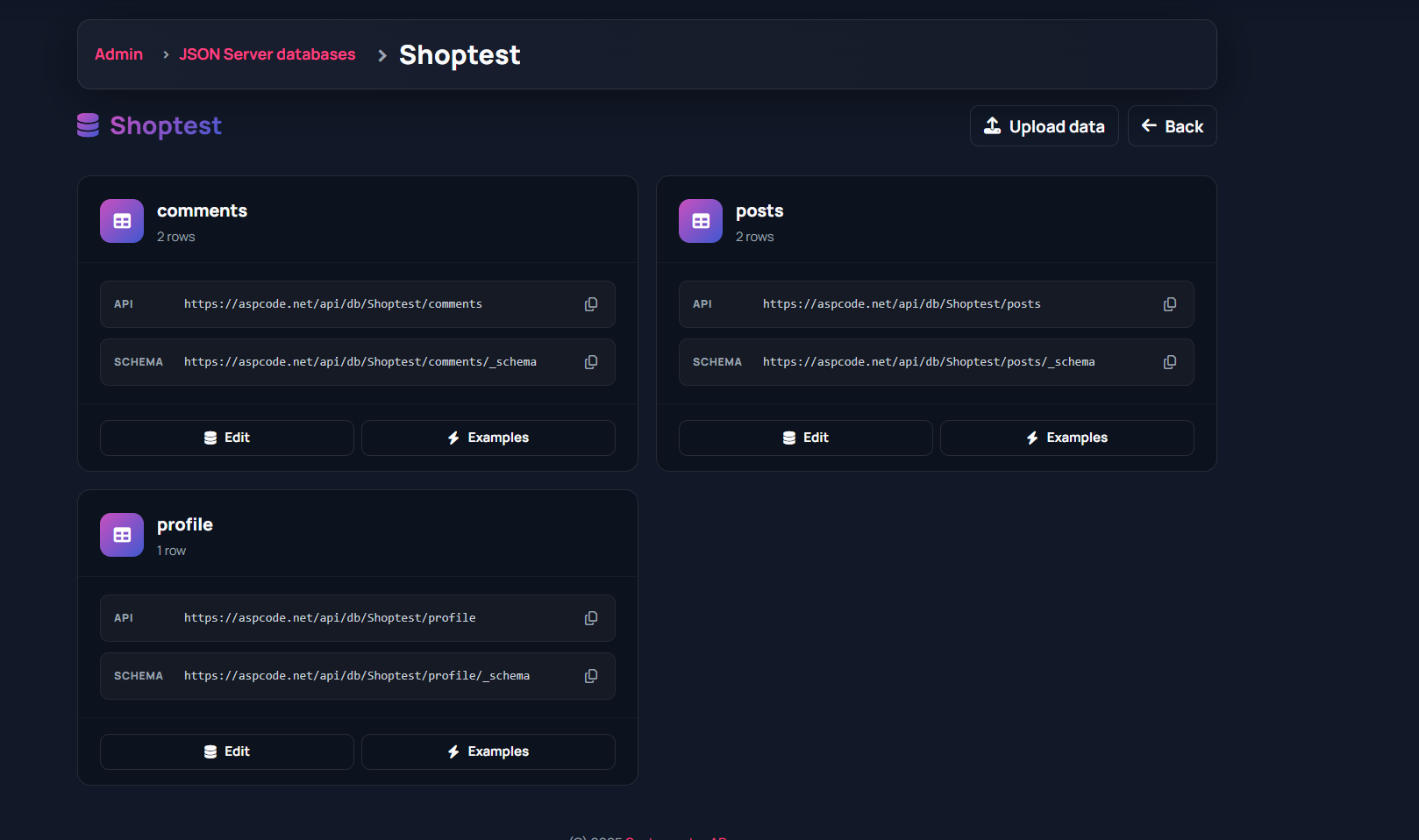Image resolution: width=1419 pixels, height=840 pixels.
Task: View Examples for the profile table
Action: [x=488, y=751]
